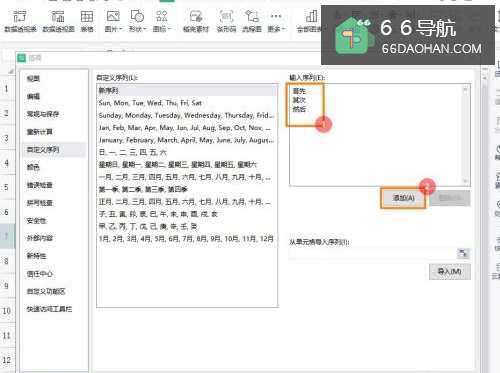The width and height of the screenshot is (500, 373).
Task: Click the 从单元格导入序列 input field
Action: click(x=373, y=253)
